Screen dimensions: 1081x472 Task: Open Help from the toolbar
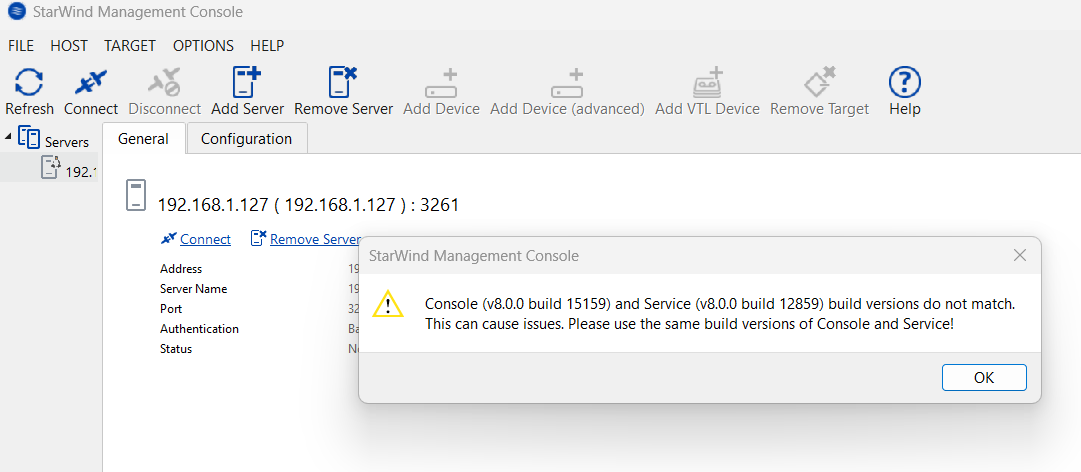click(905, 83)
